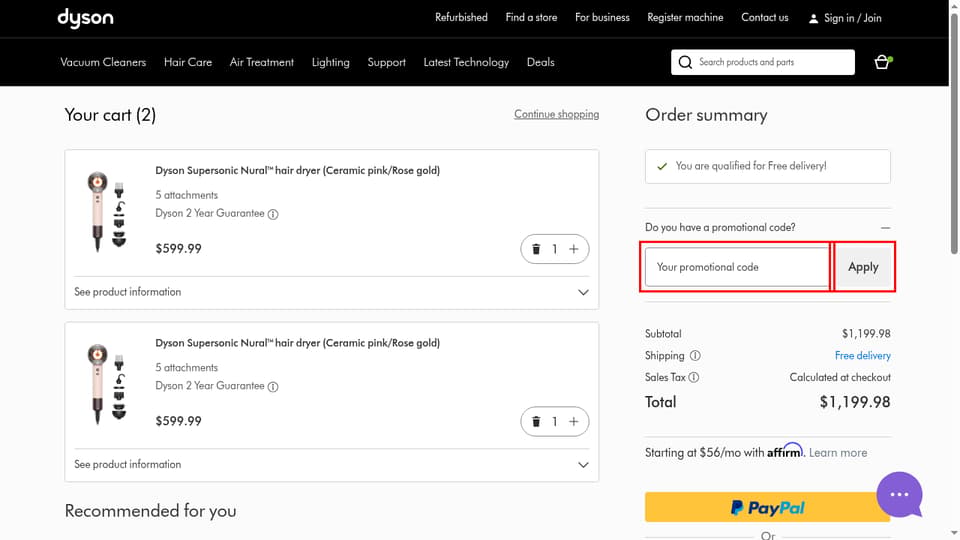This screenshot has width=960, height=540.
Task: Open the Support menu
Action: pyautogui.click(x=386, y=62)
